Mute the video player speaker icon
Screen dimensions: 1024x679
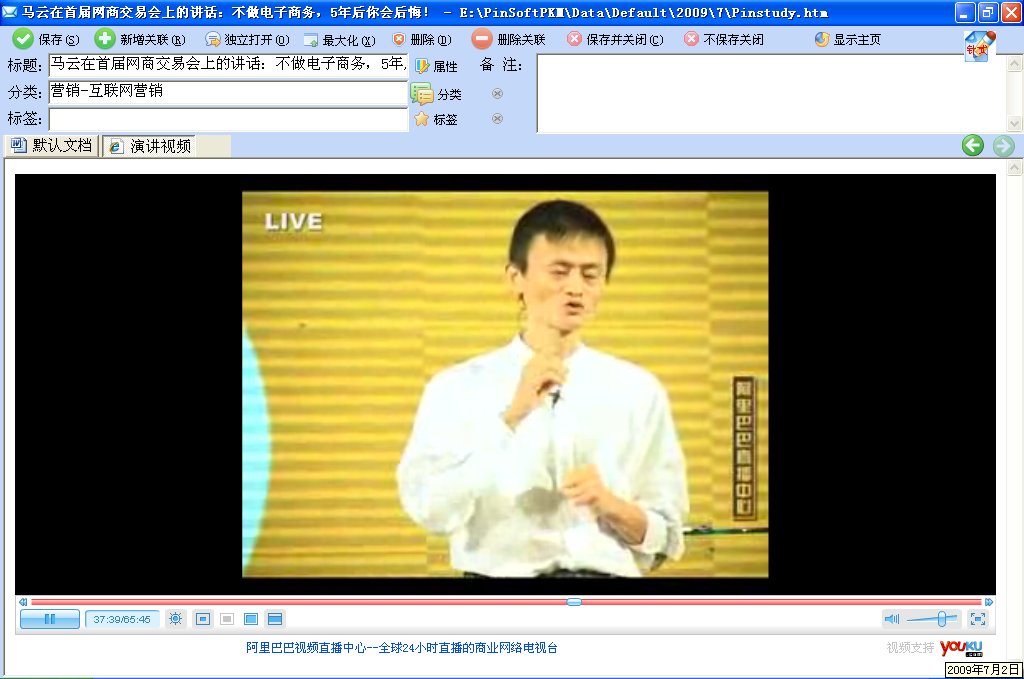point(892,619)
